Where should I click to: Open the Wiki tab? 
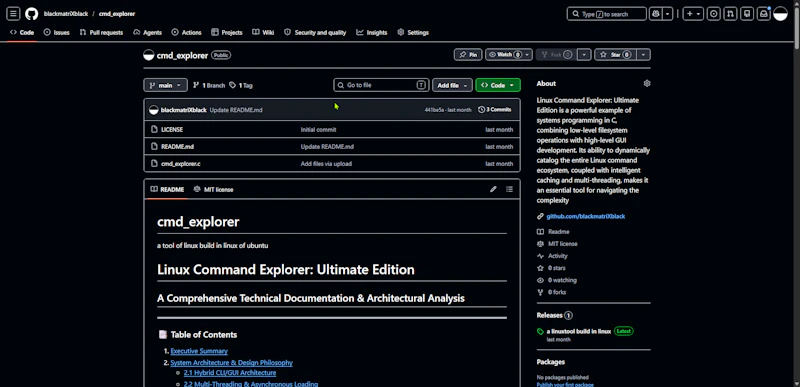coord(263,33)
